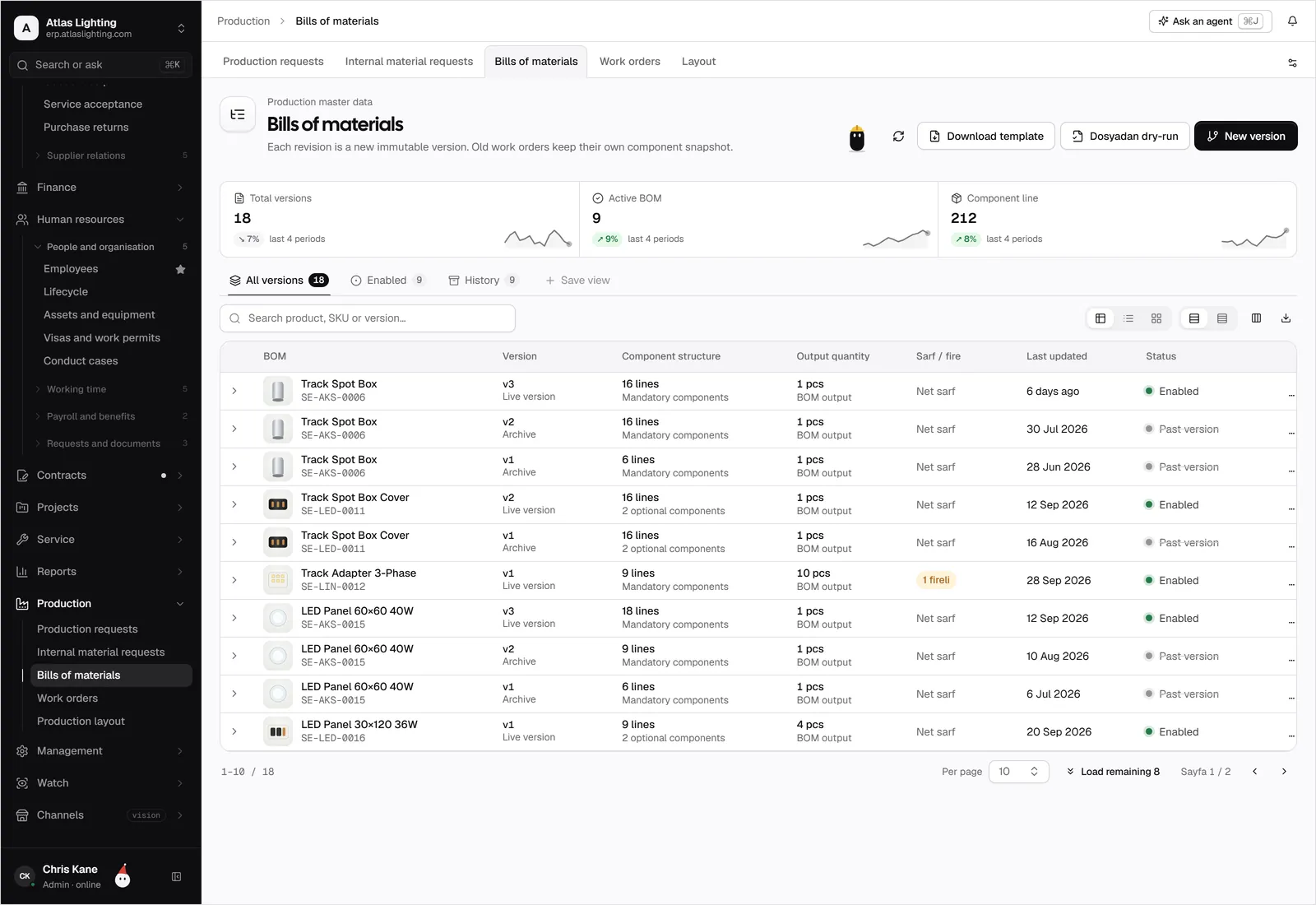Select compact row density toggle
Viewport: 1316px width, 905px height.
pyautogui.click(x=1222, y=318)
